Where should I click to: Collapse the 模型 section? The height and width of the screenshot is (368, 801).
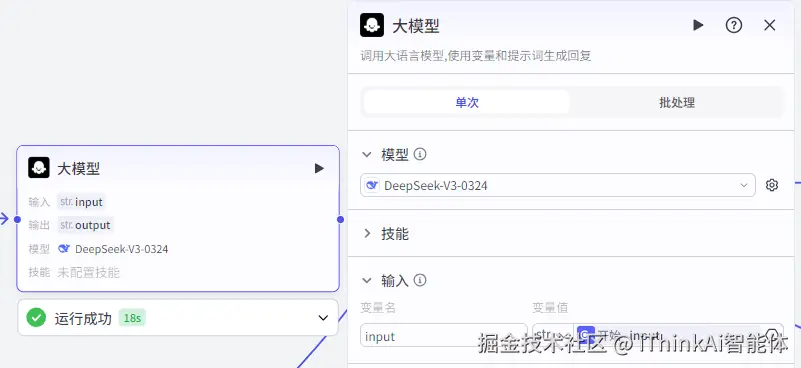[x=367, y=154]
